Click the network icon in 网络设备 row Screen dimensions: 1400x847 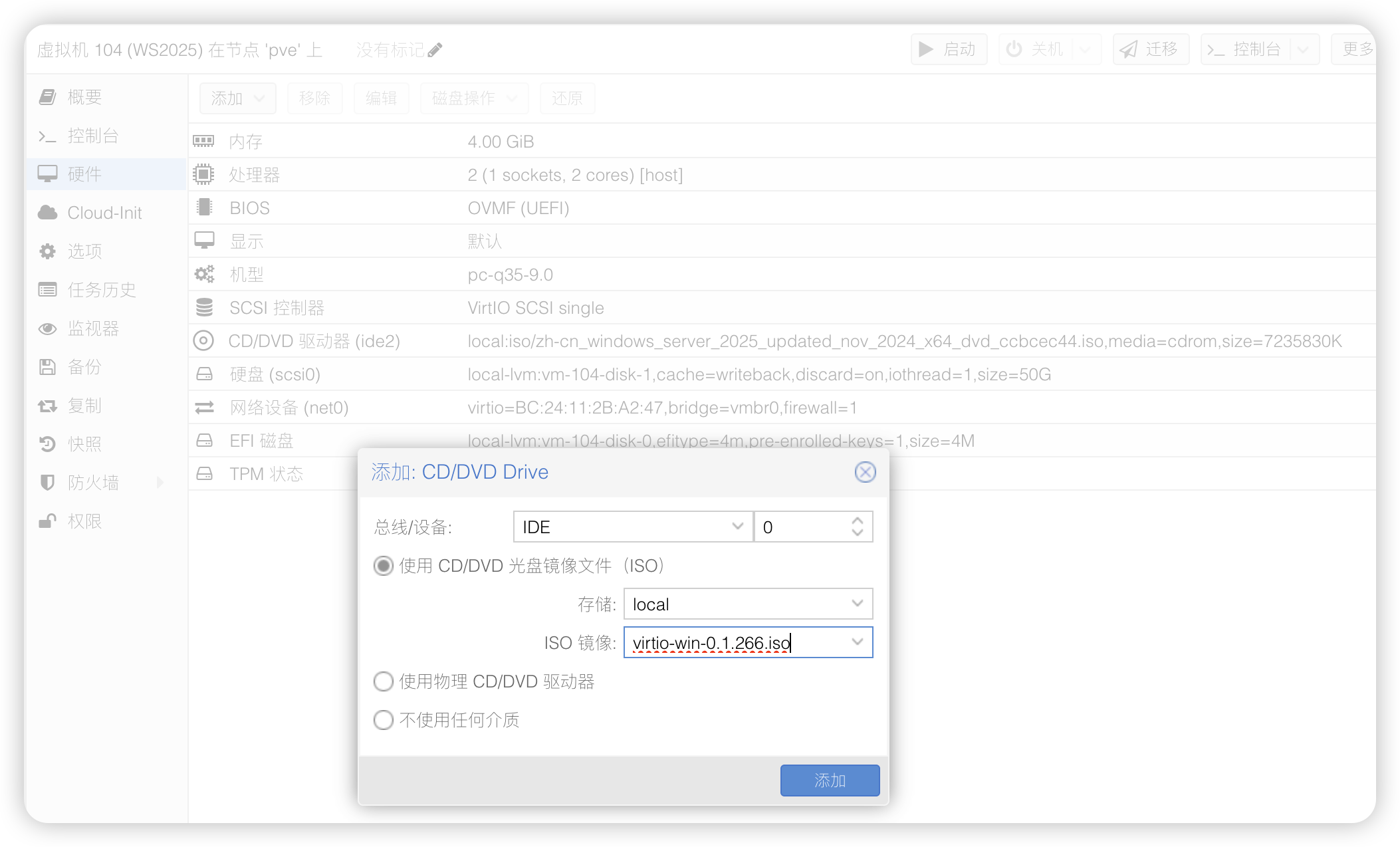pyautogui.click(x=204, y=408)
